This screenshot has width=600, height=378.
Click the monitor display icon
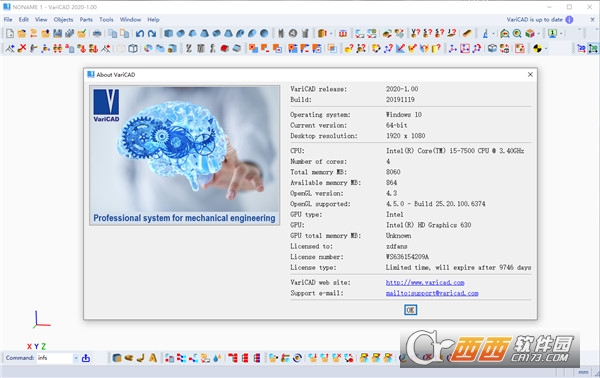552,34
